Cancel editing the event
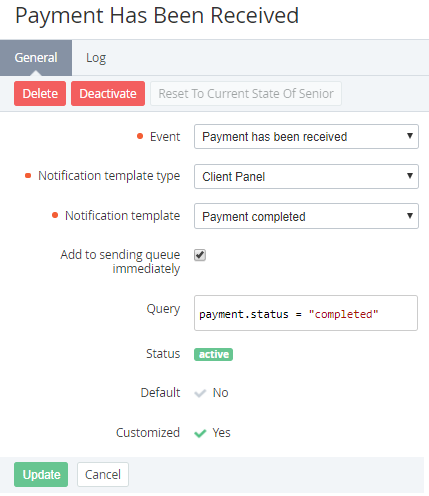 [x=103, y=474]
